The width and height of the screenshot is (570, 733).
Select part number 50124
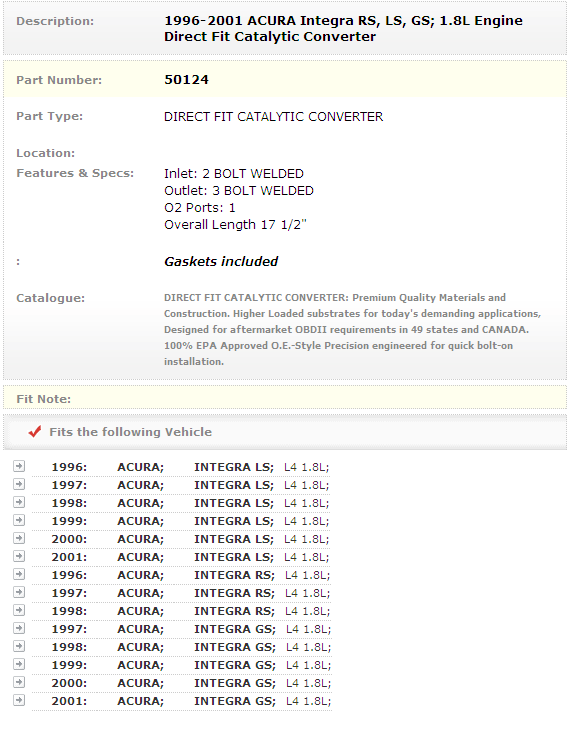pos(186,80)
